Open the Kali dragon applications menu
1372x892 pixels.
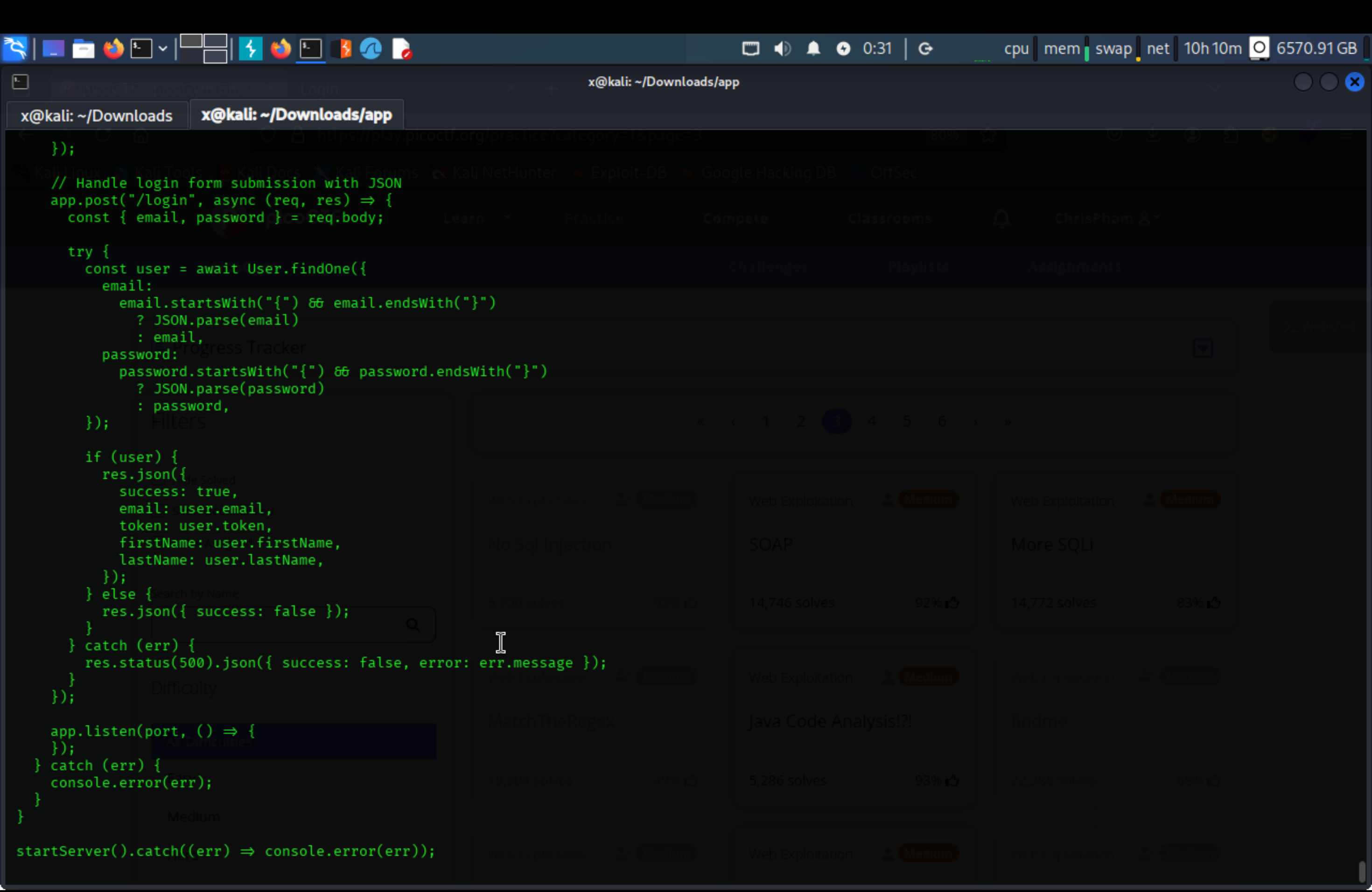point(15,49)
